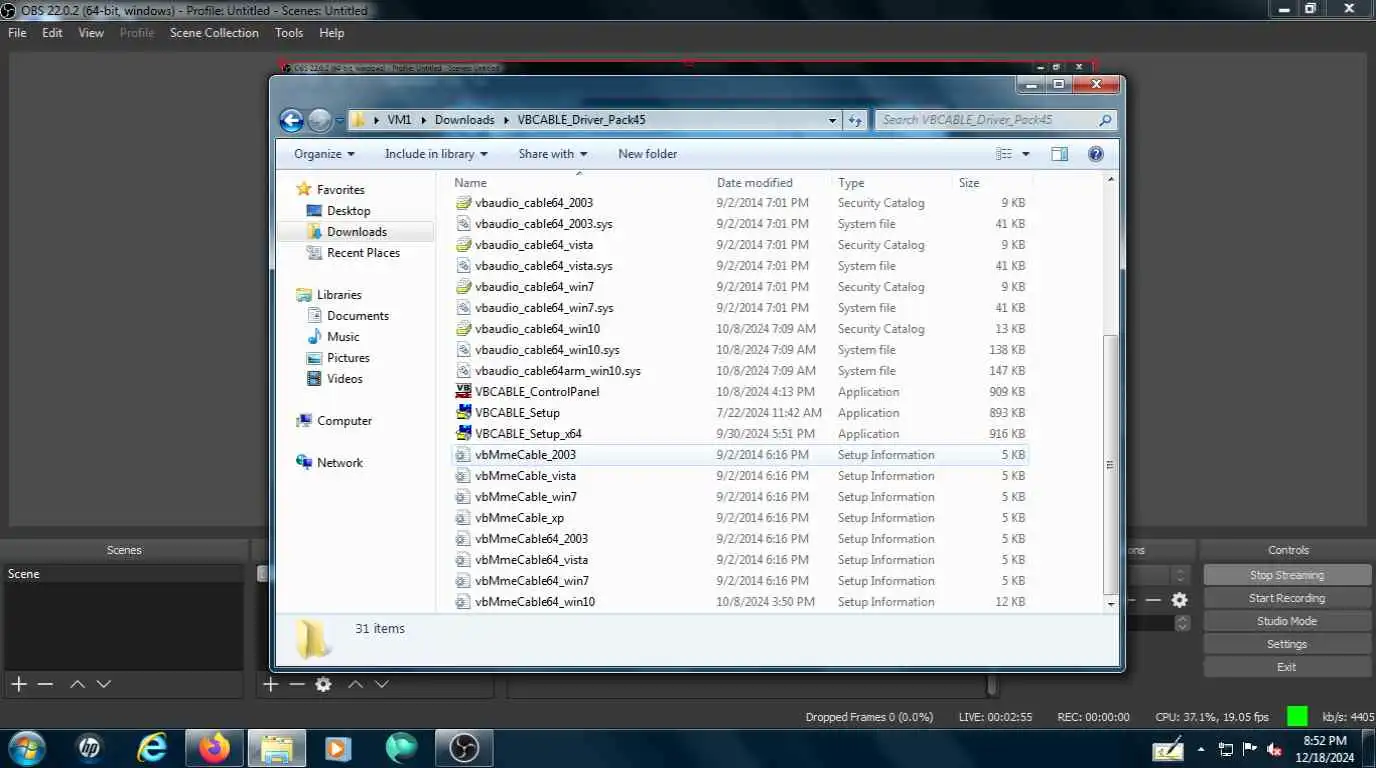
Task: Open Explorer Help question mark icon
Action: pyautogui.click(x=1095, y=154)
